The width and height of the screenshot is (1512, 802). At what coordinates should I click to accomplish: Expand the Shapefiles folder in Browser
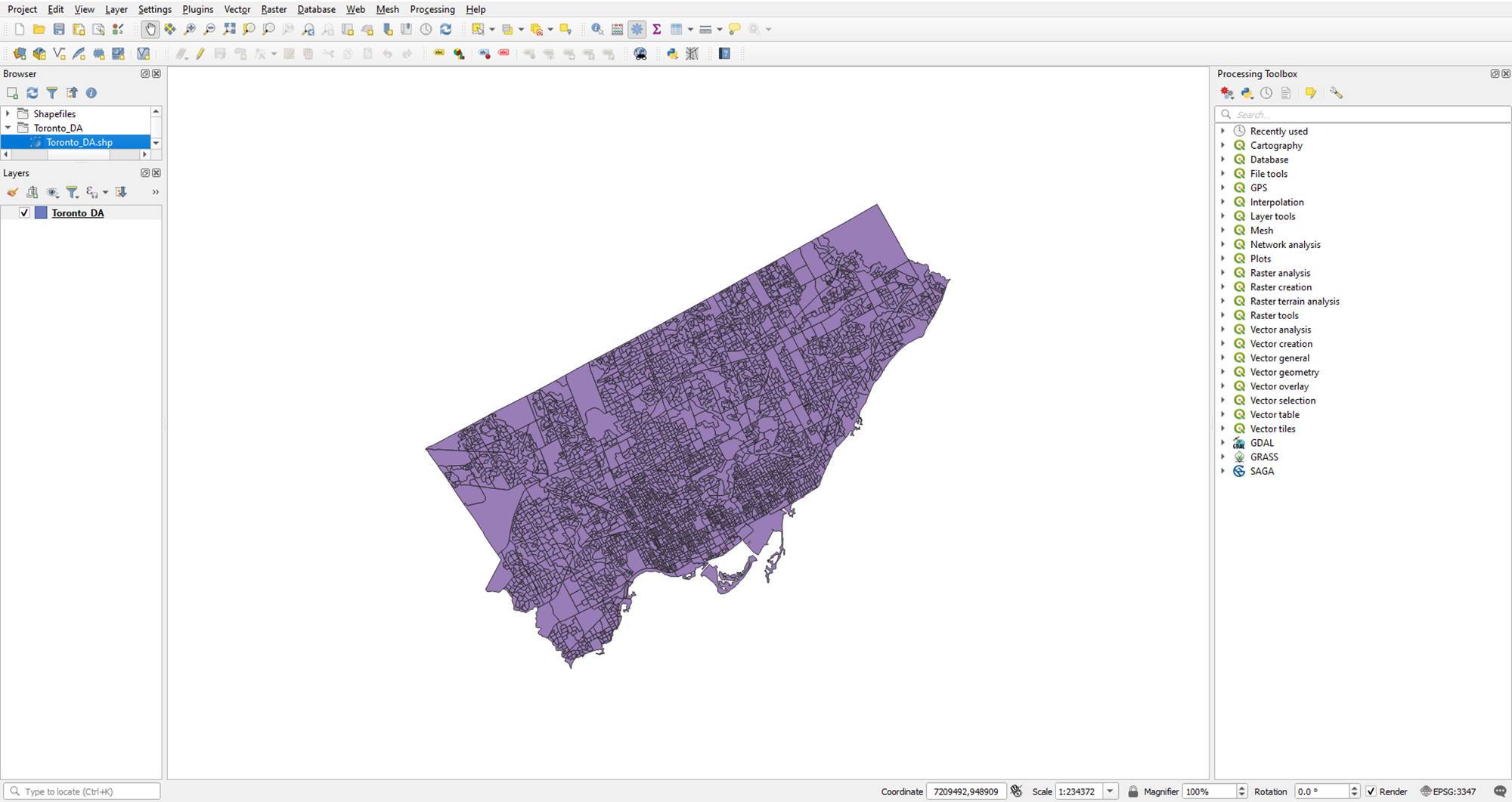tap(8, 114)
